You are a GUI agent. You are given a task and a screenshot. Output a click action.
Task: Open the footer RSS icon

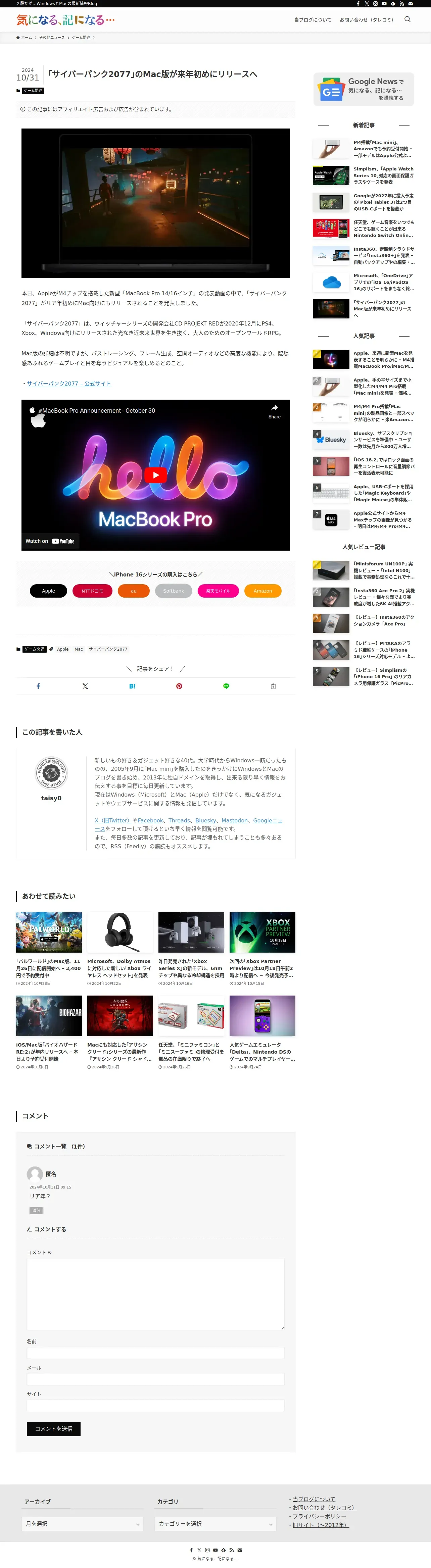point(231,1550)
